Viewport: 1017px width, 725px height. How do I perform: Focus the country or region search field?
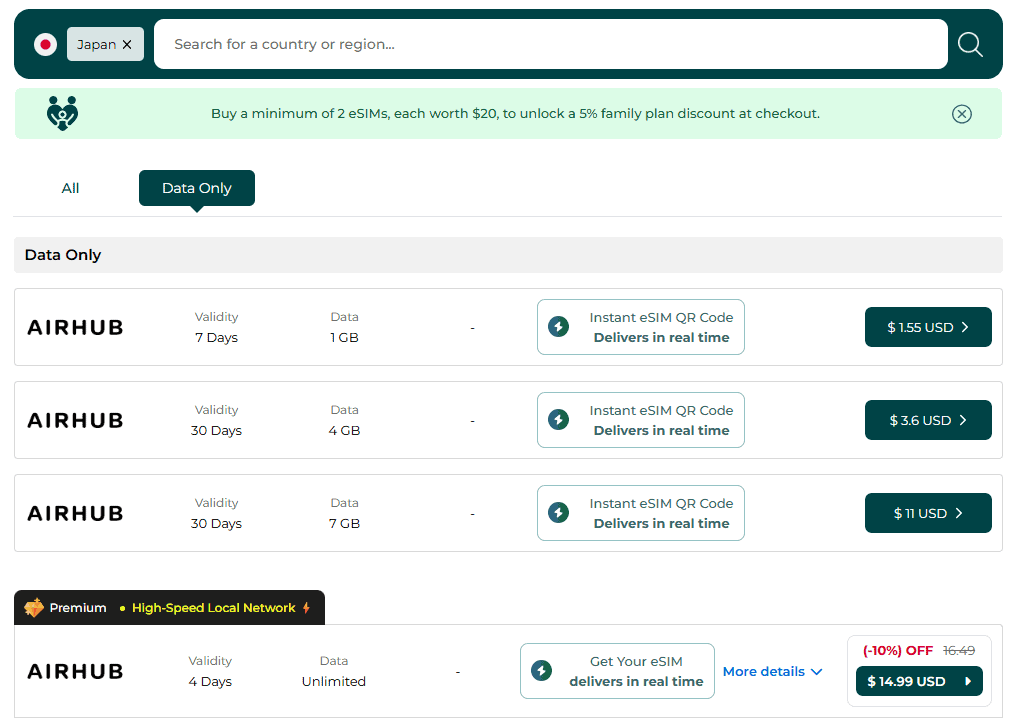(x=551, y=44)
